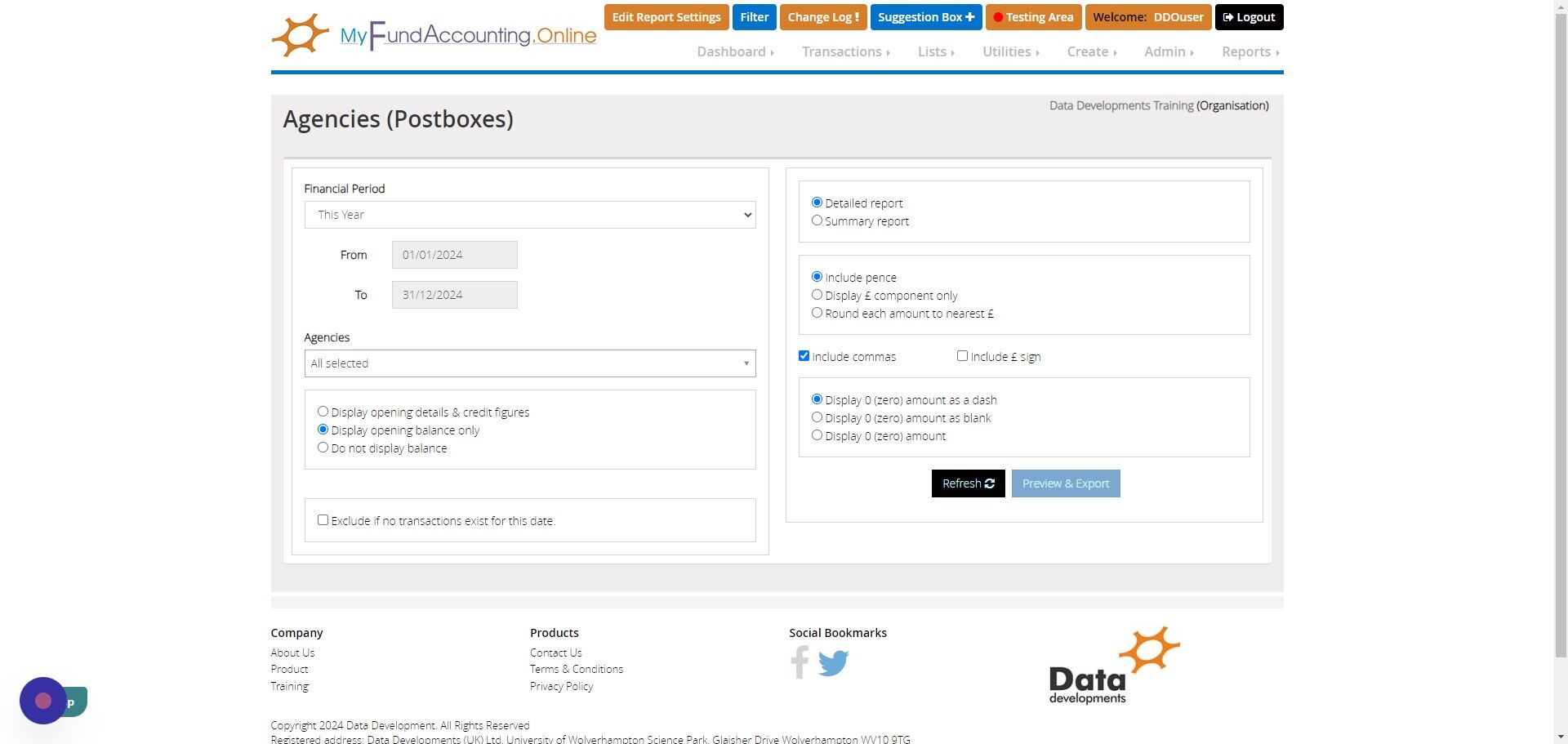This screenshot has width=1568, height=744.
Task: Click the purple chat bubble widget
Action: click(x=43, y=701)
